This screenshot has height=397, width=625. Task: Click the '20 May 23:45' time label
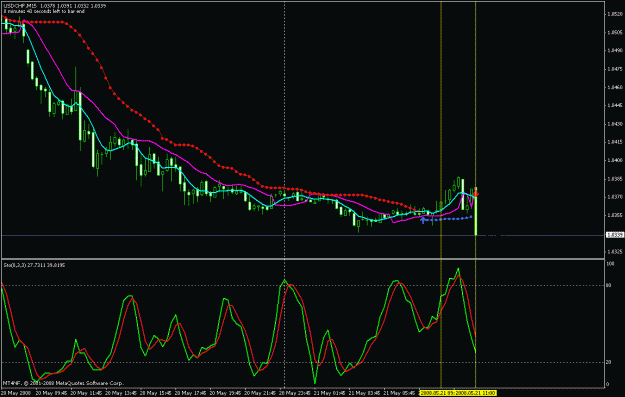click(x=294, y=393)
